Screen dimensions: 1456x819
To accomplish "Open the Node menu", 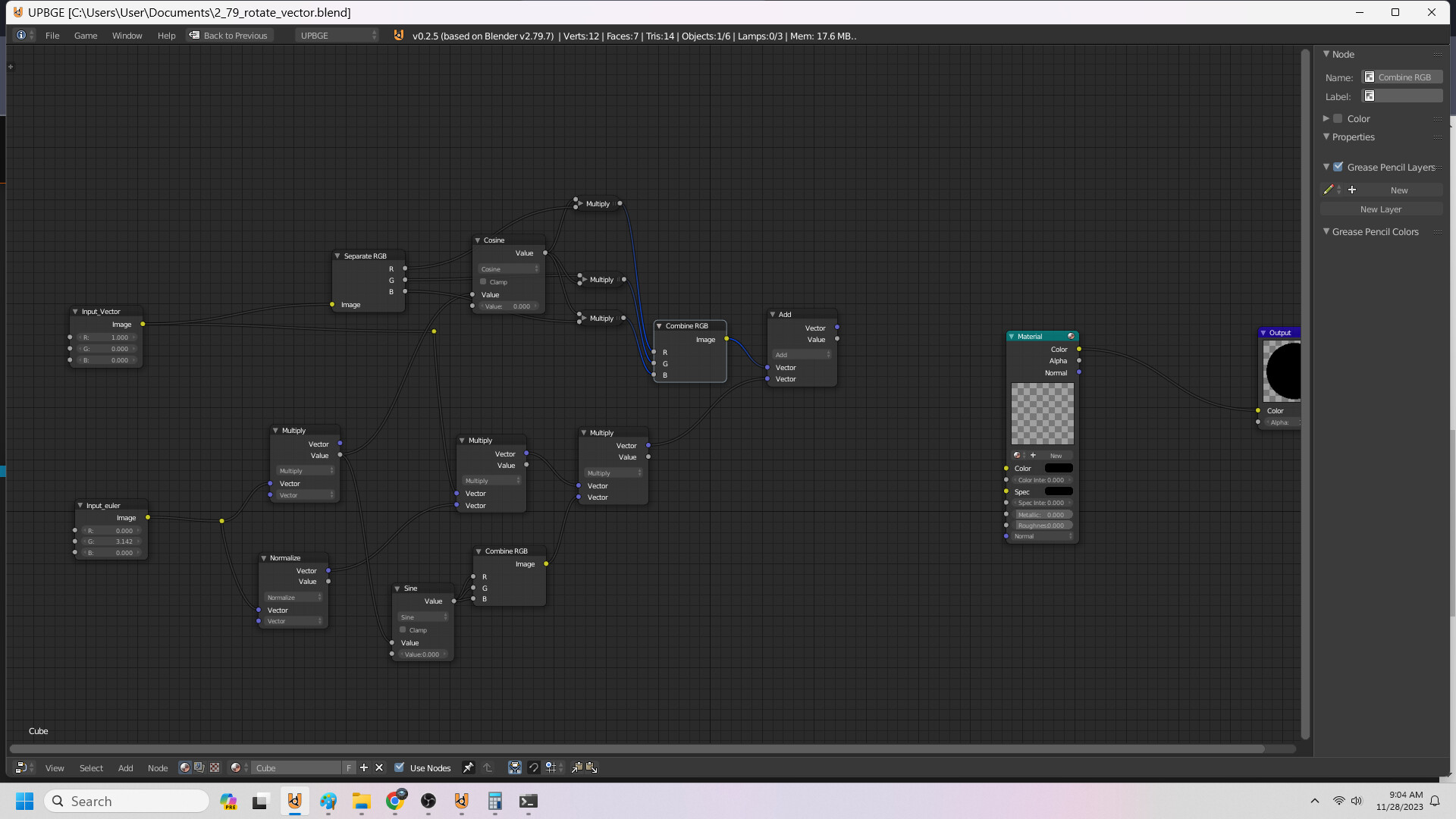I will pyautogui.click(x=157, y=767).
